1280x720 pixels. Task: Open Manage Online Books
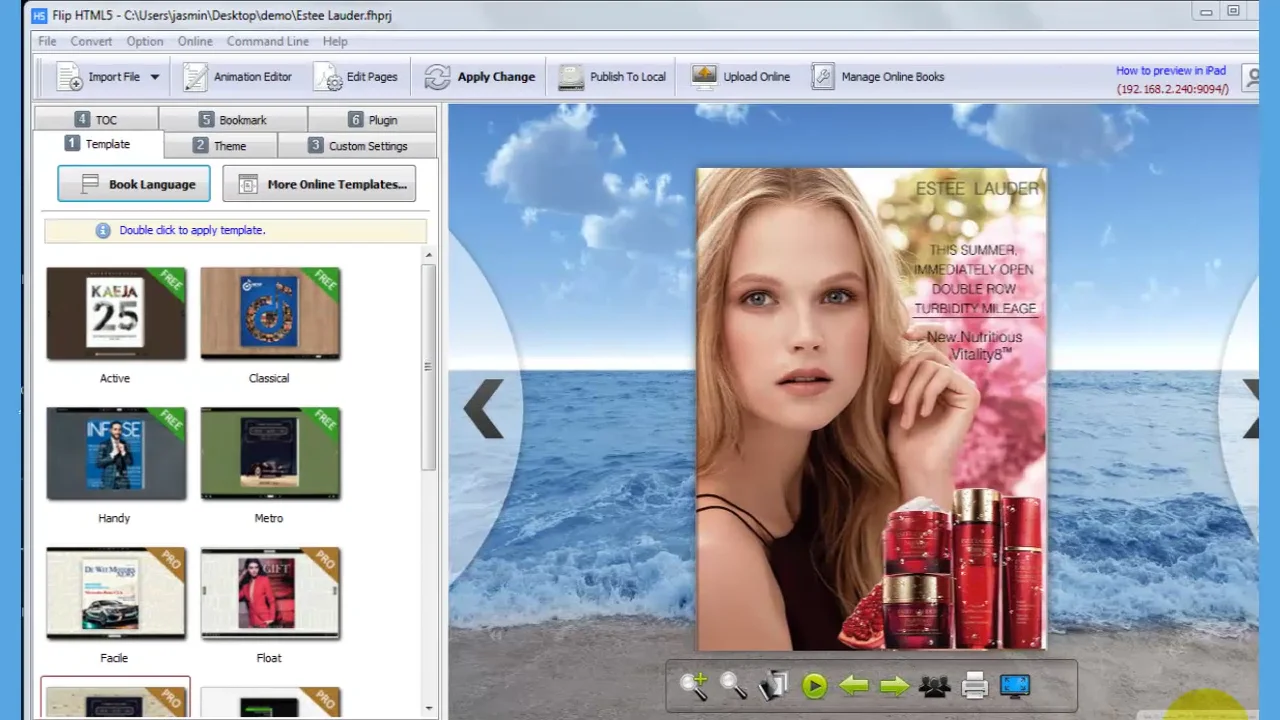(x=878, y=77)
